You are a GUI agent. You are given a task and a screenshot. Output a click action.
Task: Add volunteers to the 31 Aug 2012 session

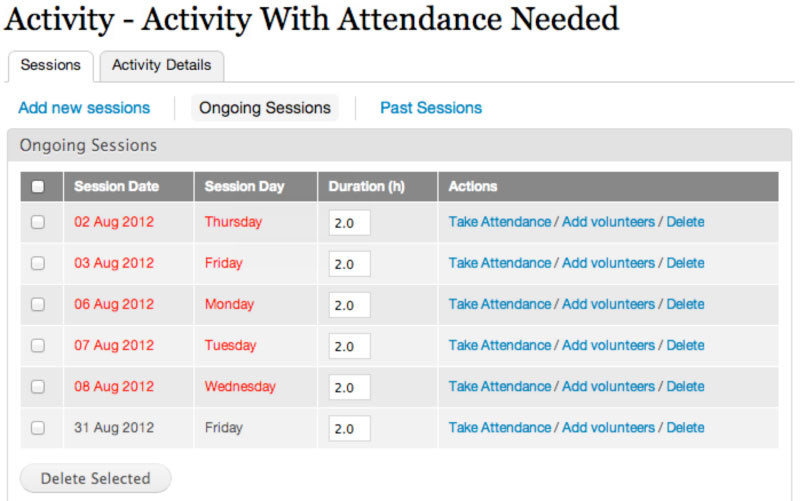click(x=608, y=428)
